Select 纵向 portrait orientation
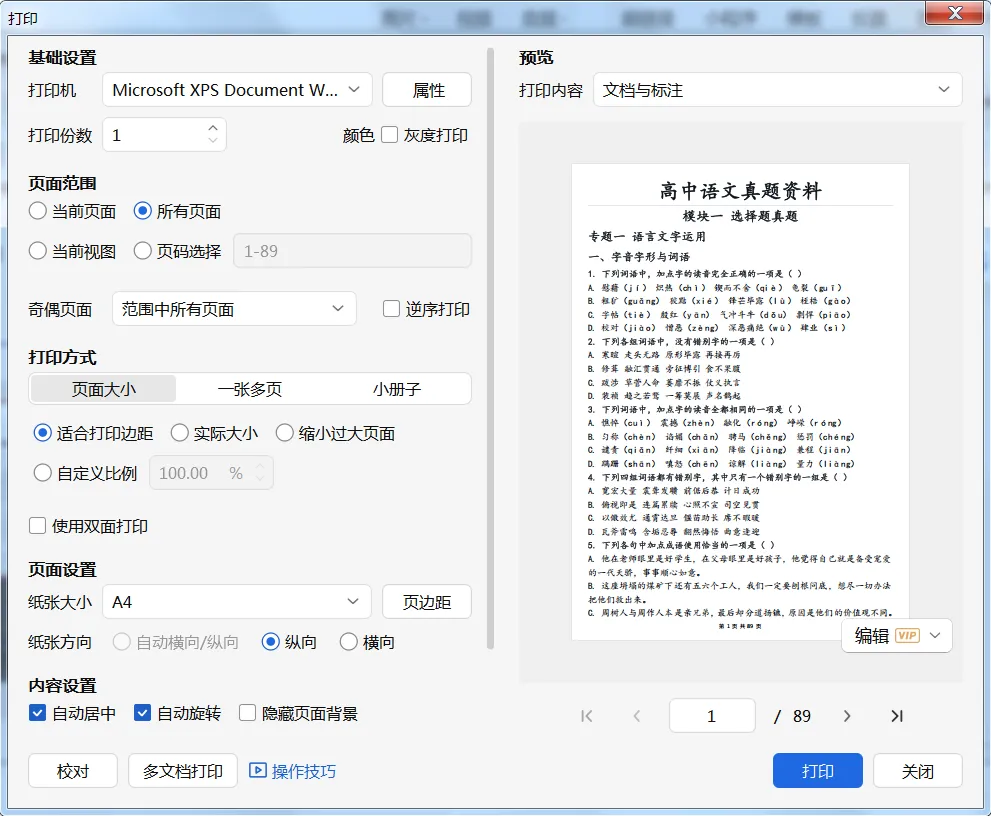 point(271,642)
